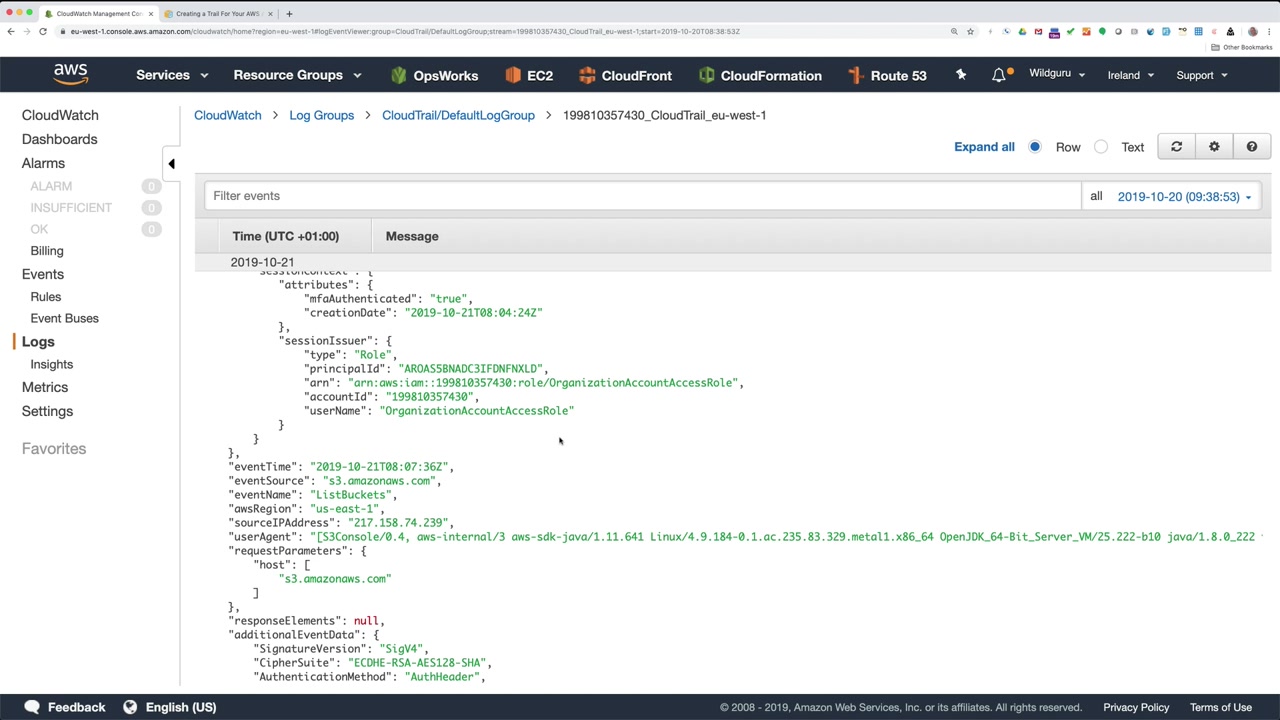The image size is (1280, 720).
Task: Open the EC2 service shortcut
Action: coord(529,75)
